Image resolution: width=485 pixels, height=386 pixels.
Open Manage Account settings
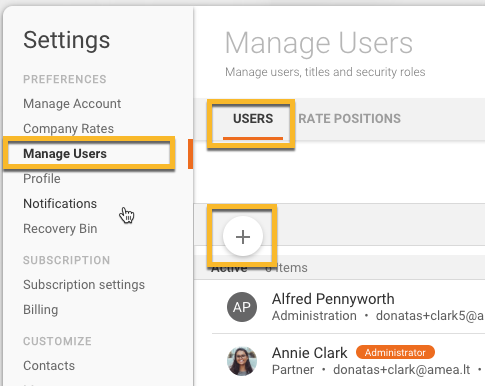tap(72, 104)
